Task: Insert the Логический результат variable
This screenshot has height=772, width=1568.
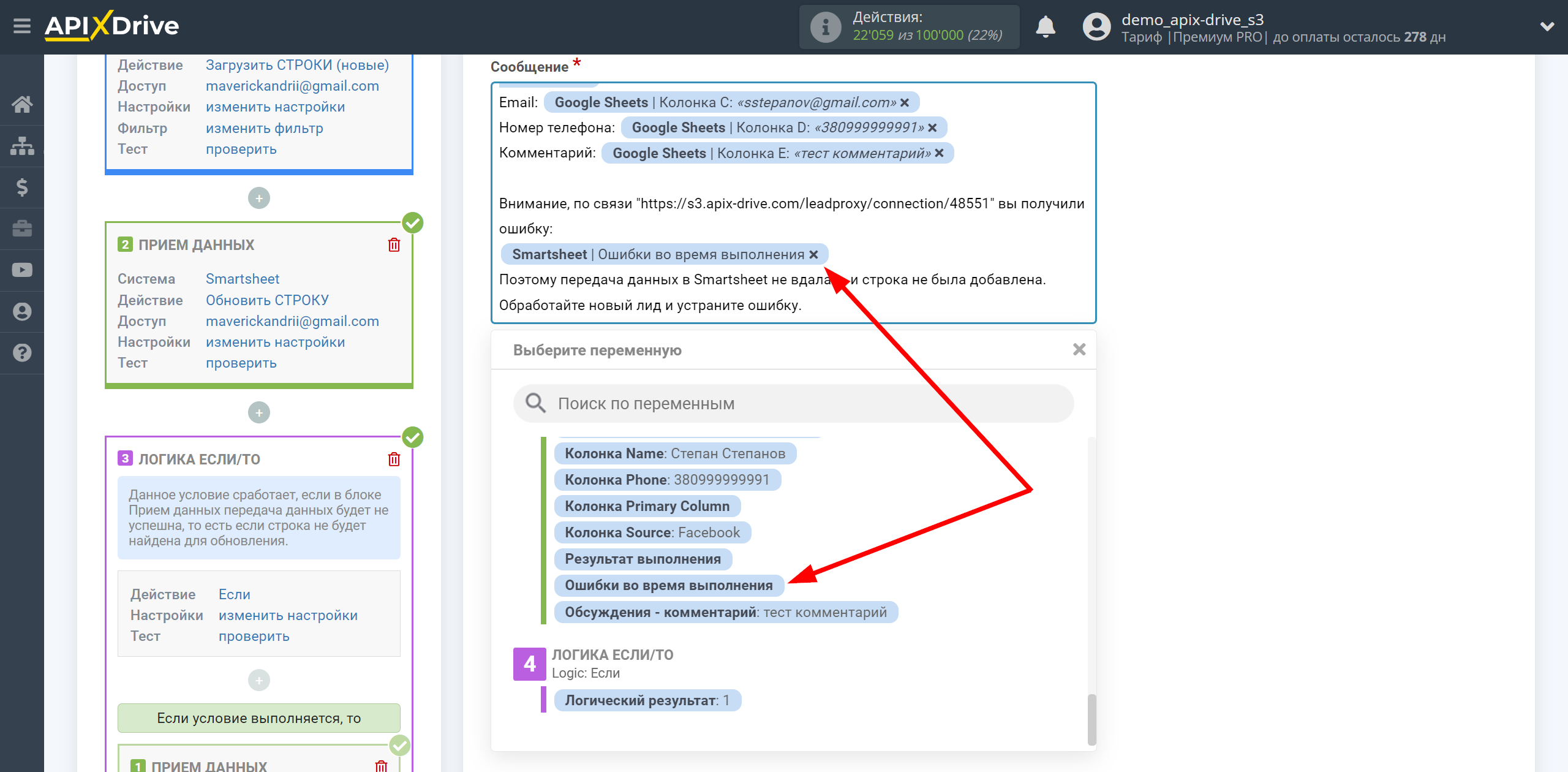Action: pyautogui.click(x=647, y=700)
